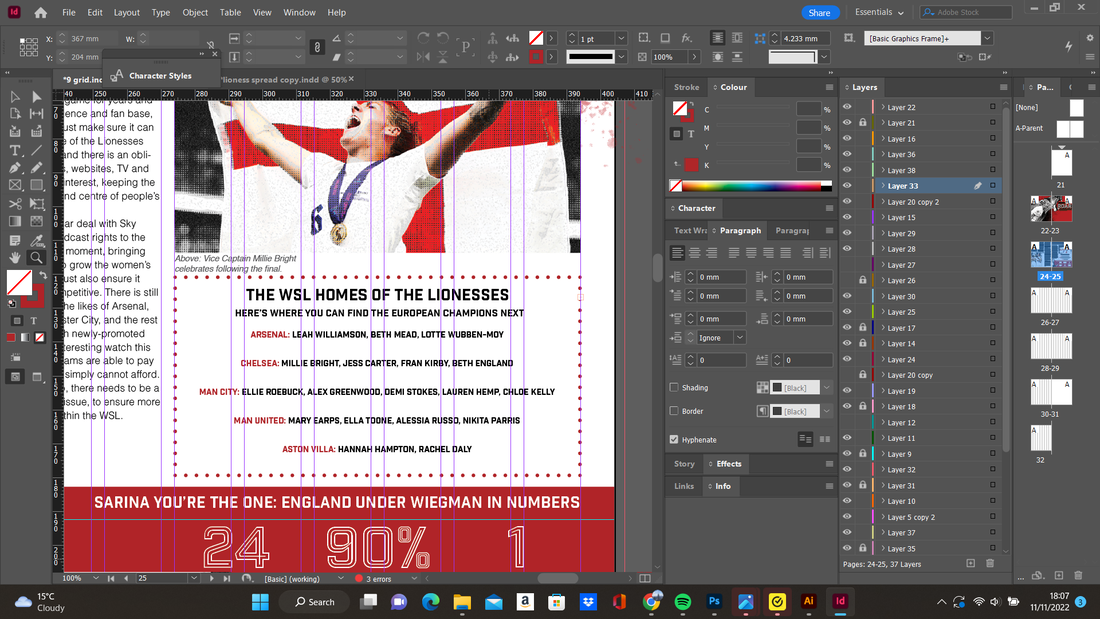Viewport: 1100px width, 619px height.
Task: Enable the Border checkbox
Action: coord(674,411)
